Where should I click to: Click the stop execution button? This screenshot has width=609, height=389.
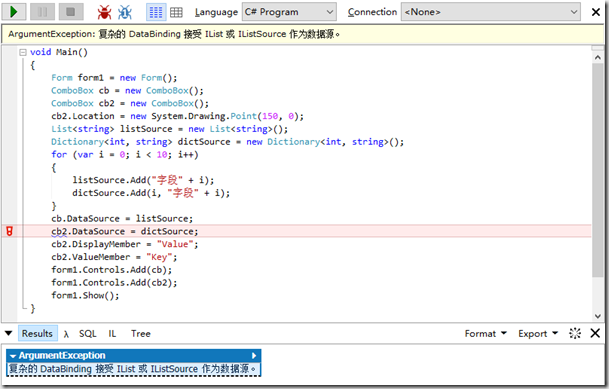(71, 12)
